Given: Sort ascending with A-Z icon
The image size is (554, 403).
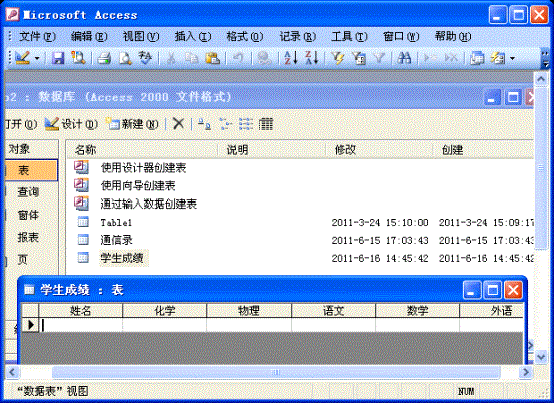Looking at the screenshot, I should tap(291, 58).
